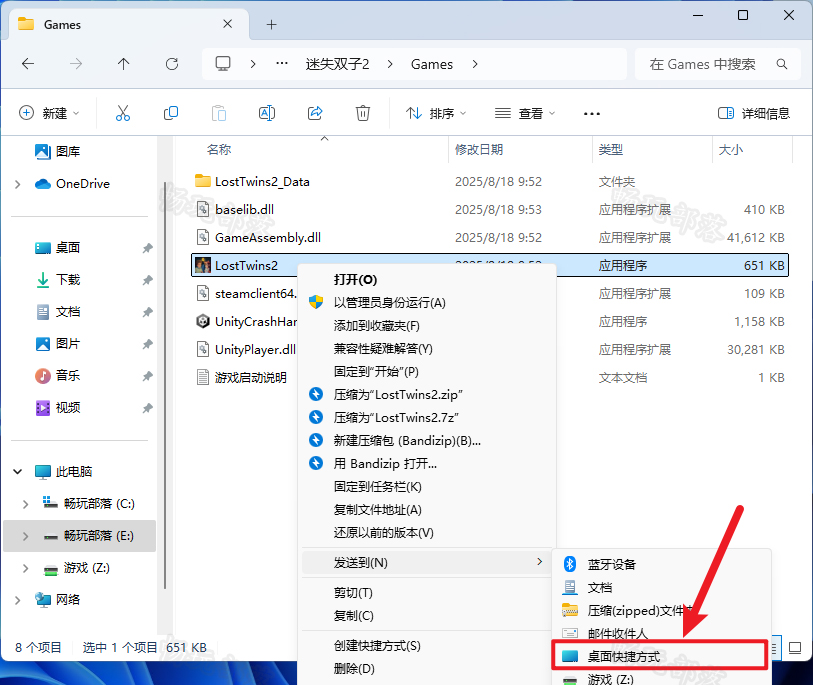Open the three-dots See more toolbar menu
813x685 pixels.
point(592,114)
